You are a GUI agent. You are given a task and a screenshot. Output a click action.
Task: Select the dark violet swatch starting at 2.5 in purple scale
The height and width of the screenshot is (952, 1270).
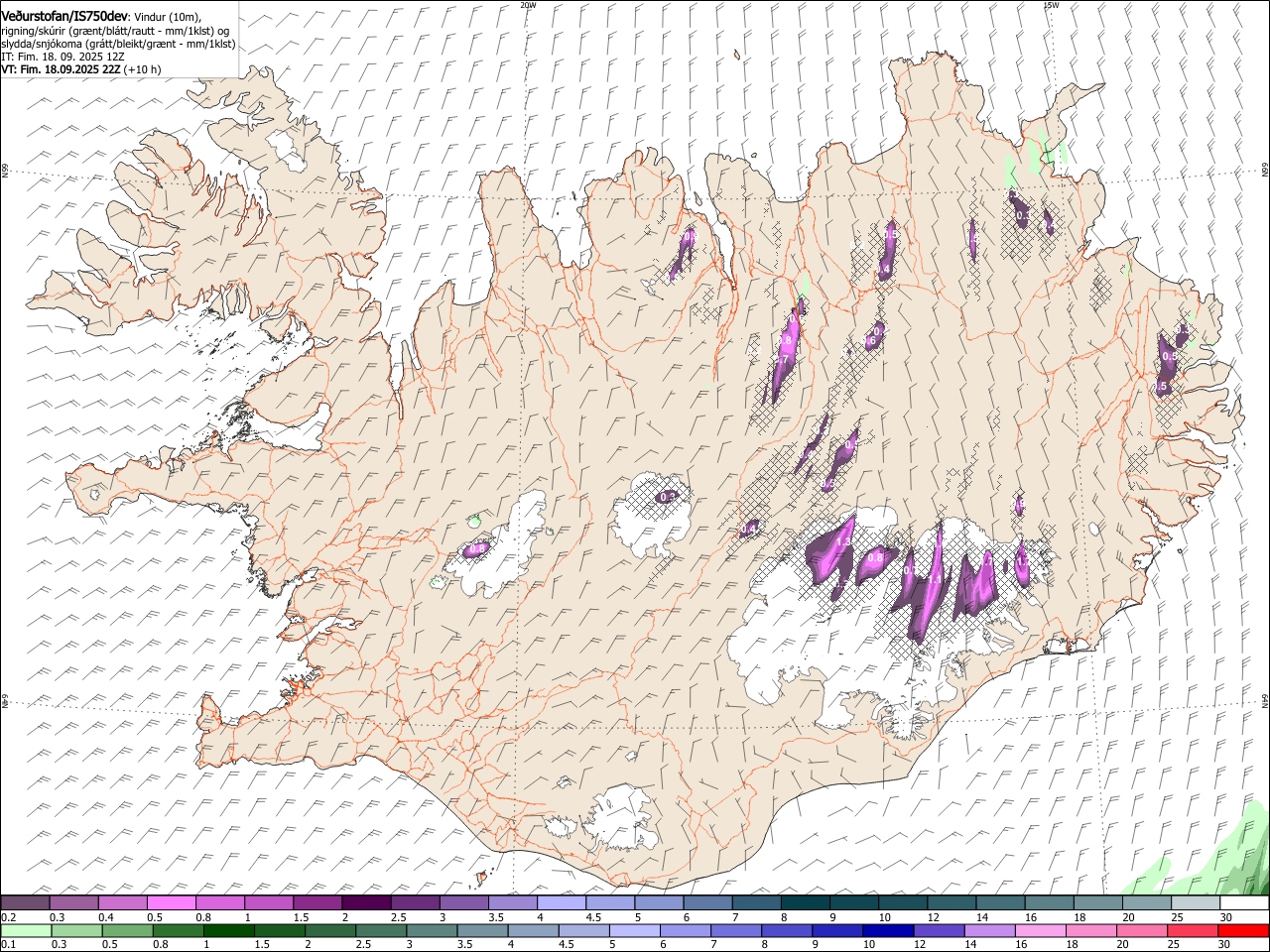[x=415, y=902]
